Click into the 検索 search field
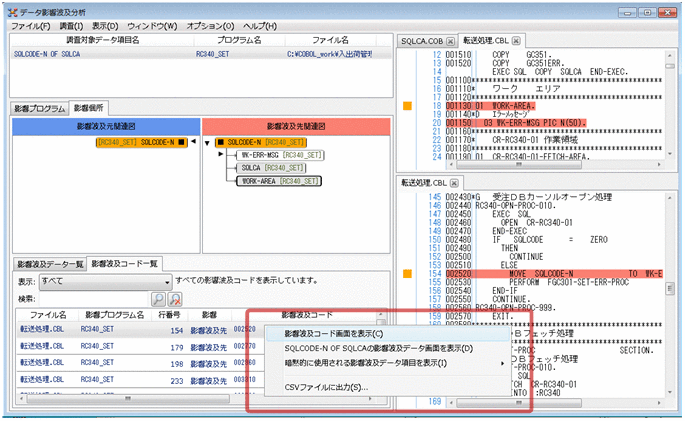The image size is (685, 421). pos(94,299)
